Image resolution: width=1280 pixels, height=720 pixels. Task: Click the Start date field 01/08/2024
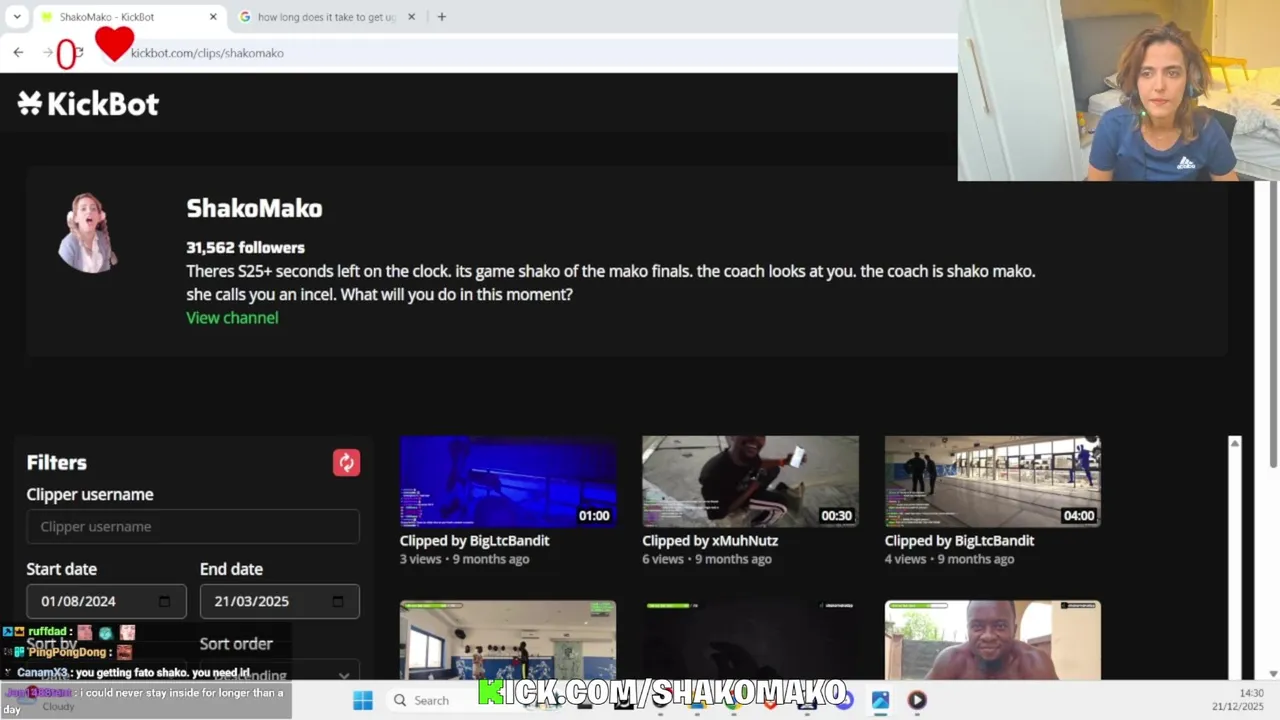[106, 601]
